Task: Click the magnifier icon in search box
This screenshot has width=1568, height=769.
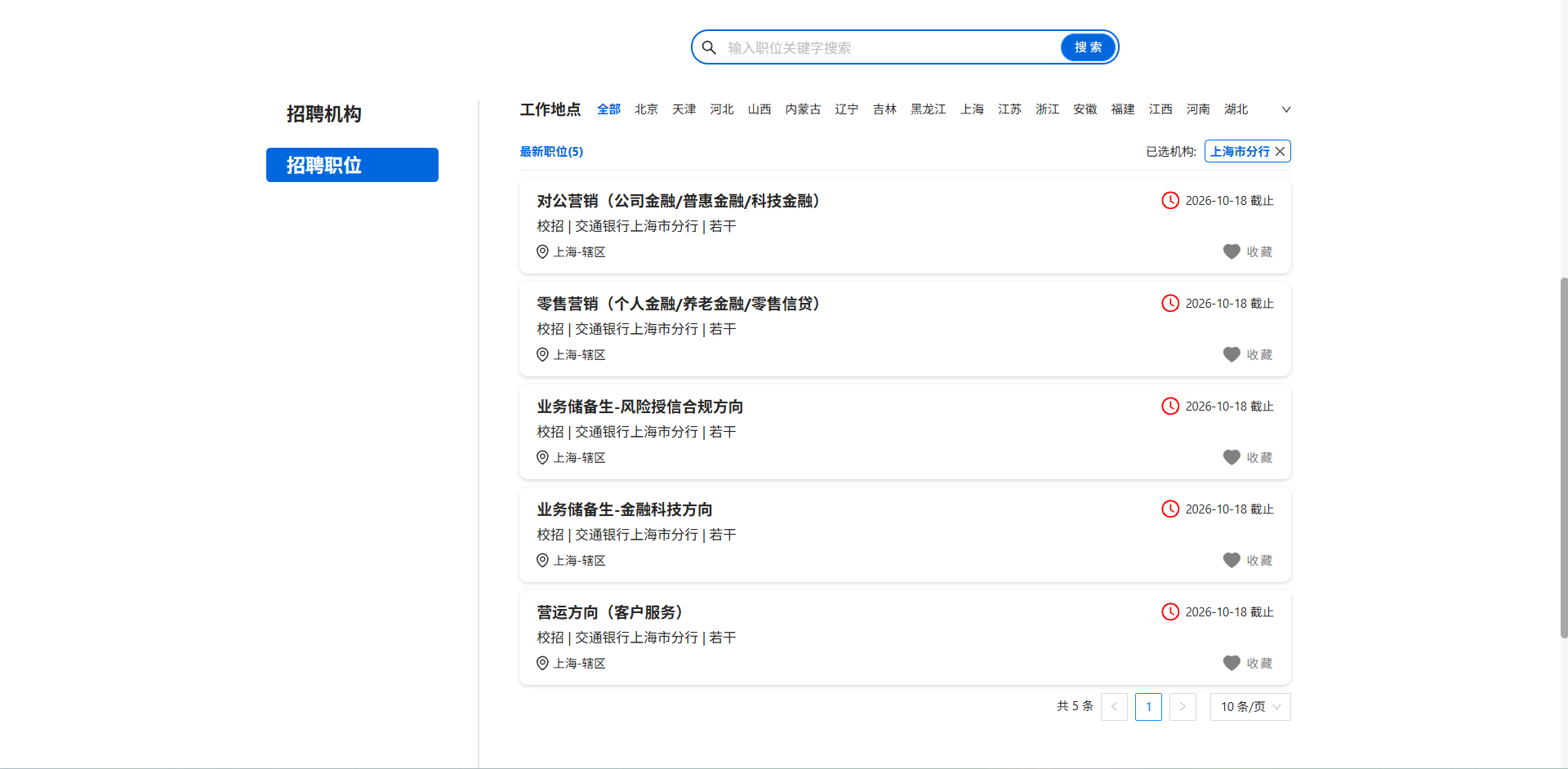Action: pos(709,47)
